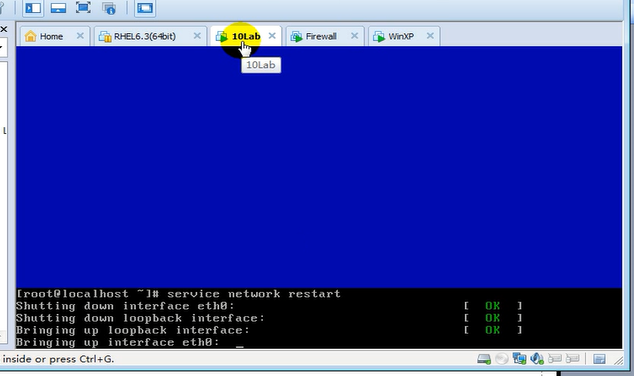This screenshot has height=376, width=634.
Task: Click the second greyed-out USB device status icon
Action: tap(573, 359)
